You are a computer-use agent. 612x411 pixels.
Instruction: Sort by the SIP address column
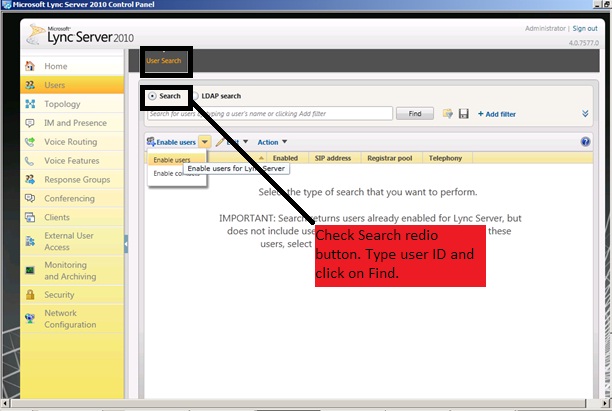[333, 158]
